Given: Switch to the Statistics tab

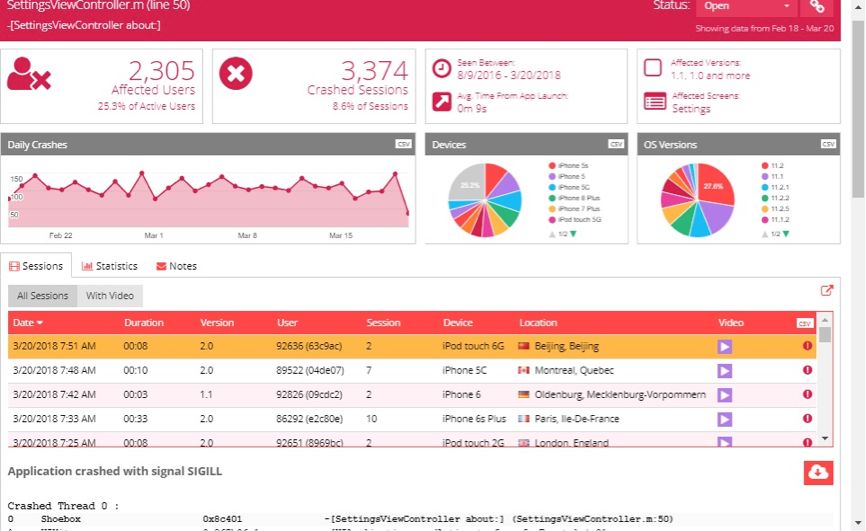Looking at the screenshot, I should (110, 266).
